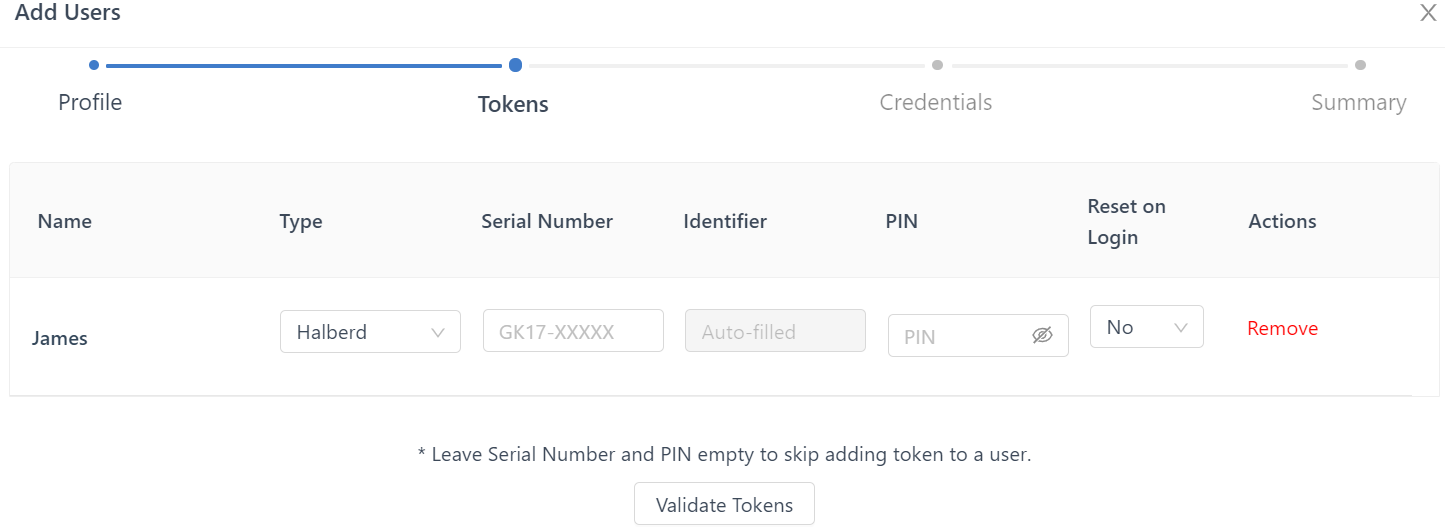
Task: Click the Summary step dot indicator
Action: pos(1360,65)
